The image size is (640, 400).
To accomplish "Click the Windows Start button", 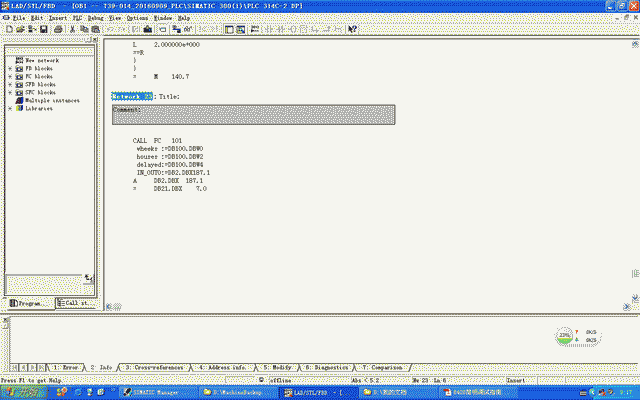I will coord(20,391).
